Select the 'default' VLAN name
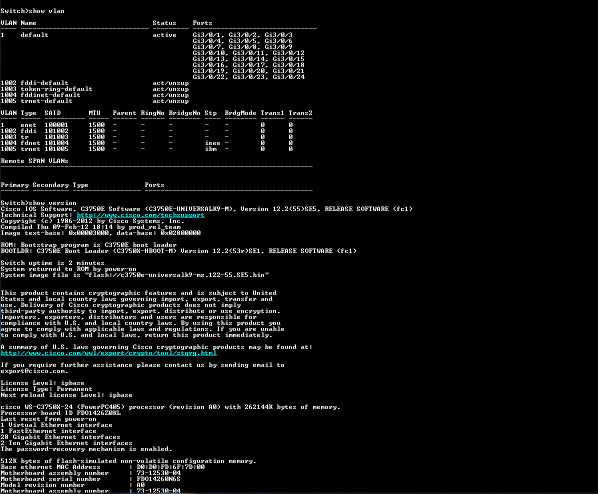The image size is (598, 494). 34,35
